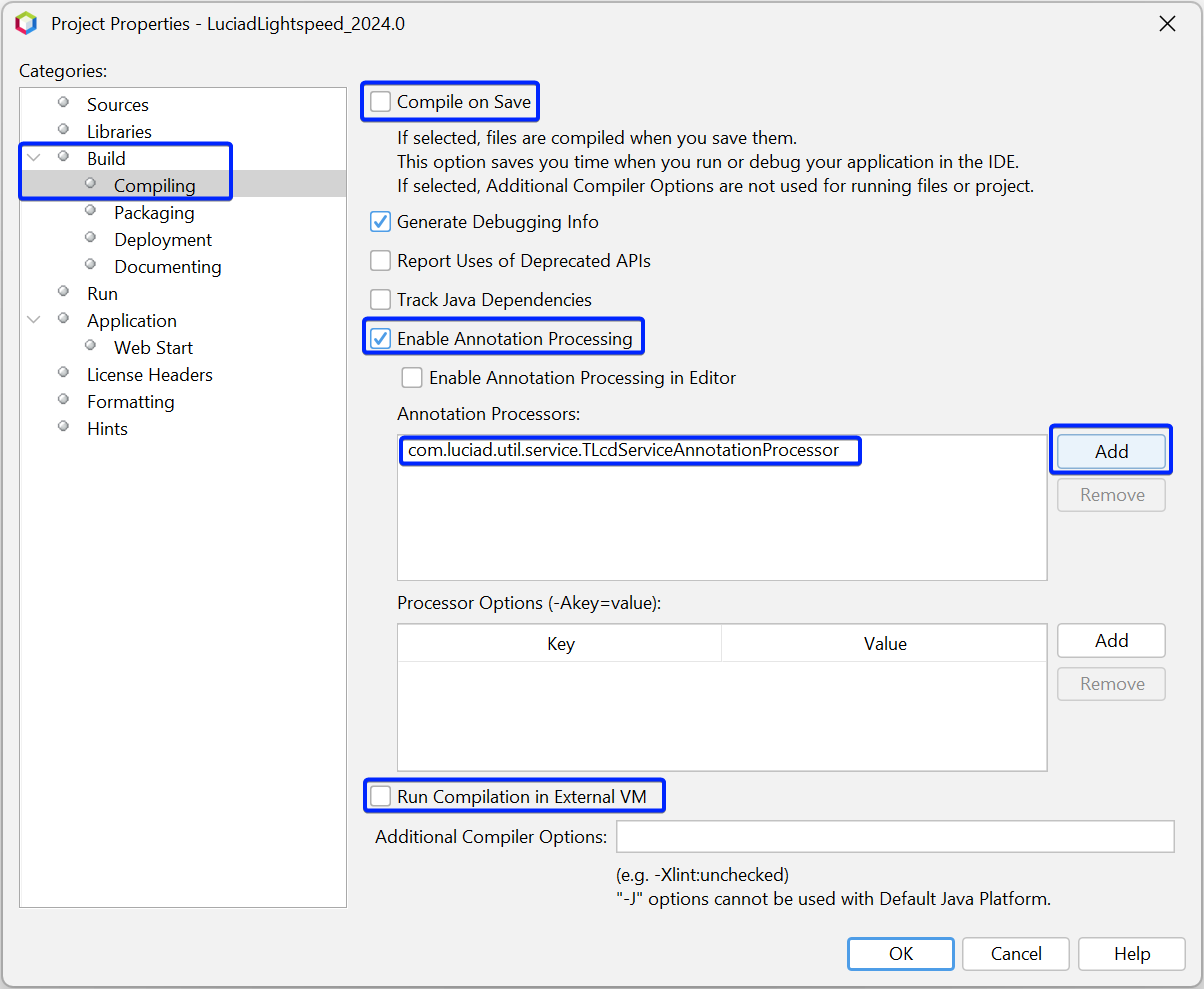Confirm the dialog with OK

point(901,954)
